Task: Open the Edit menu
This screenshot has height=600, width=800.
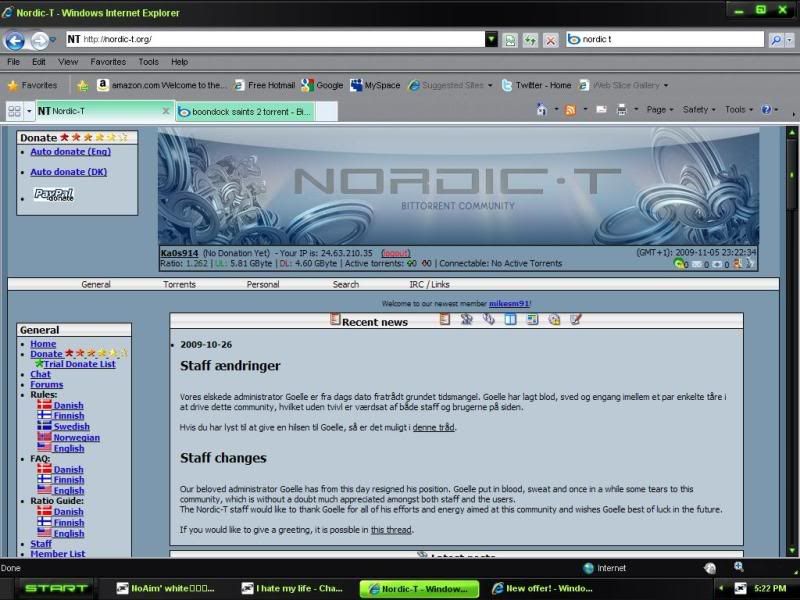Action: (39, 62)
